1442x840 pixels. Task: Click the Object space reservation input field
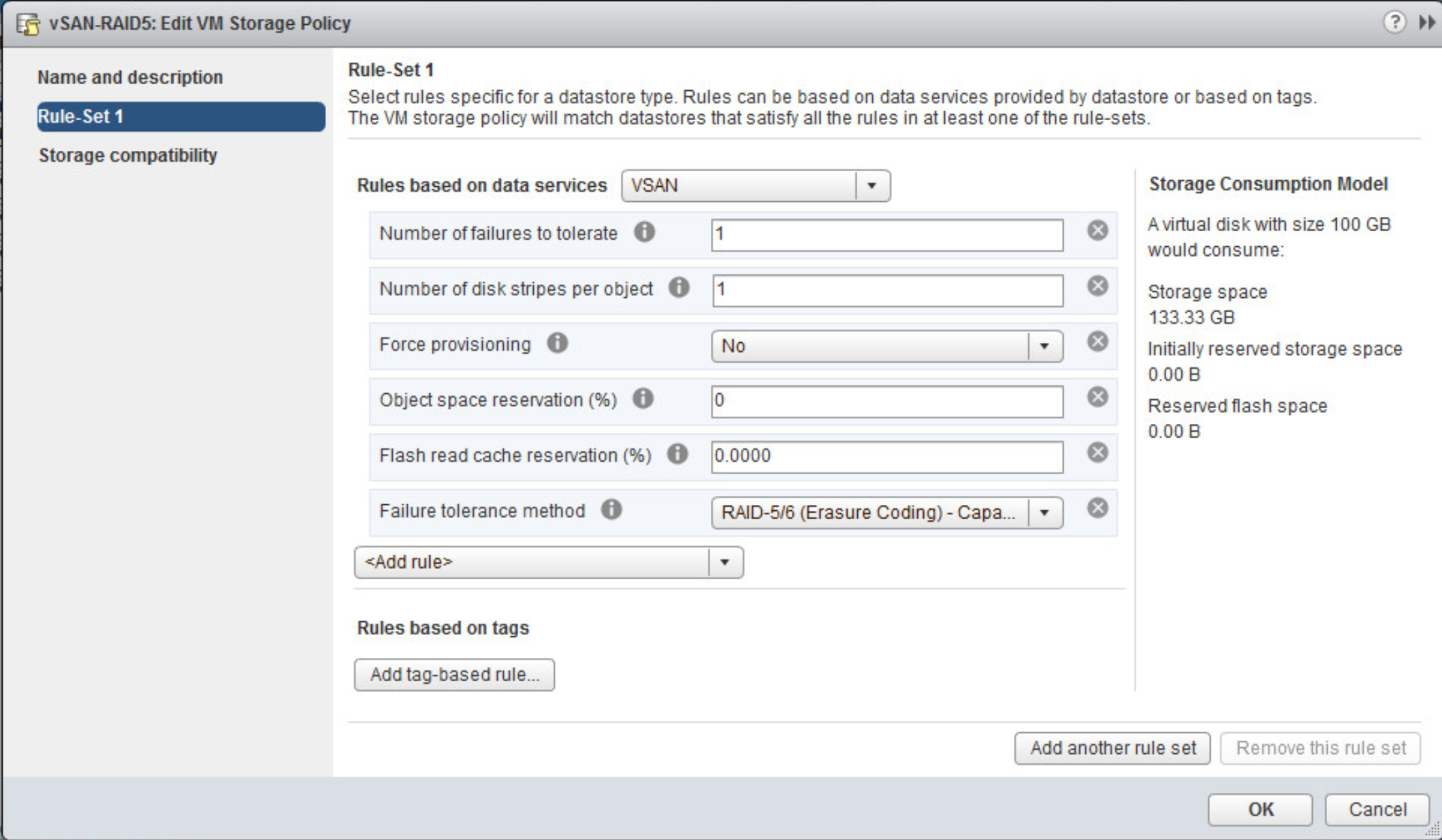pyautogui.click(x=887, y=401)
